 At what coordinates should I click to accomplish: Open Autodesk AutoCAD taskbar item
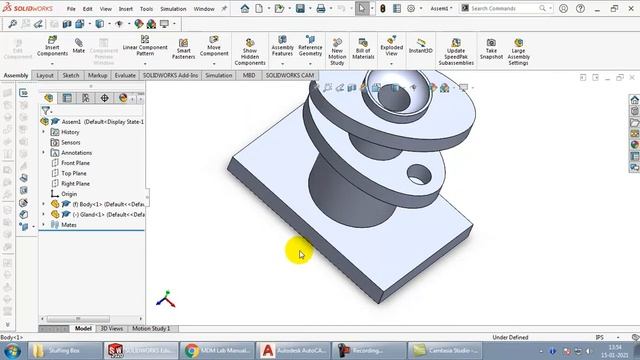coord(294,351)
